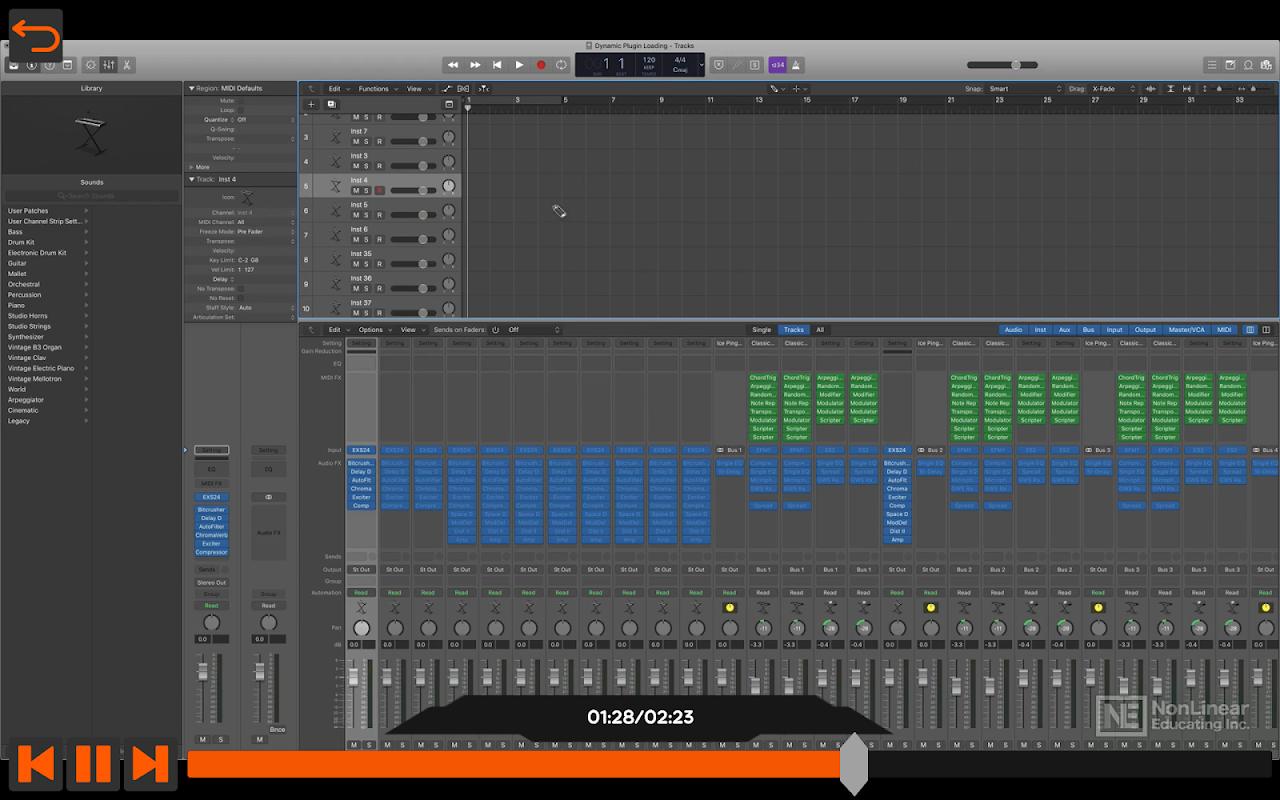
Task: Switch mixer view to the All tab
Action: (820, 330)
